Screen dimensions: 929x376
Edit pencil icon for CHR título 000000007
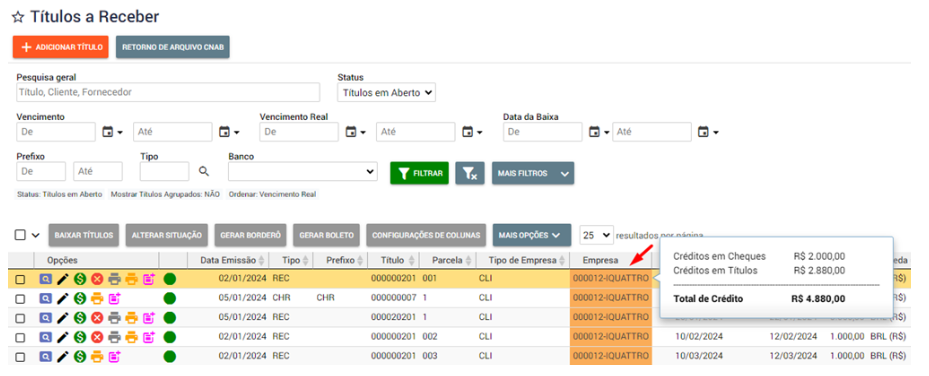[x=63, y=298]
